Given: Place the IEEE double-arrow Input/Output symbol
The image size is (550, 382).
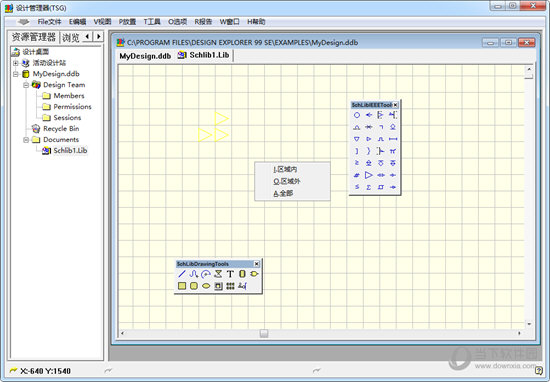Looking at the screenshot, I should pos(381,175).
